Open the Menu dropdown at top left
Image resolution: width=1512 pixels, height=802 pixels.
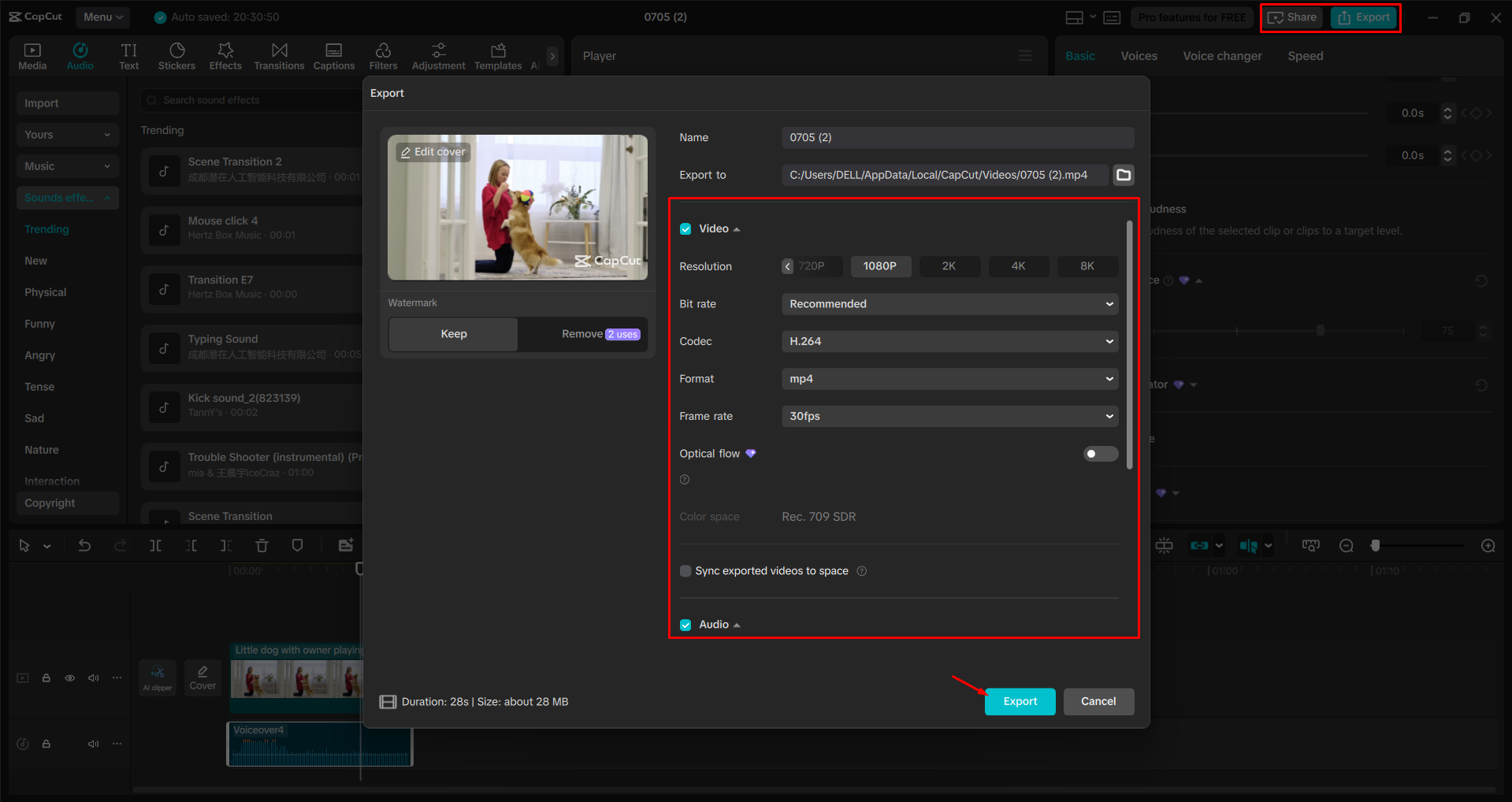tap(102, 17)
